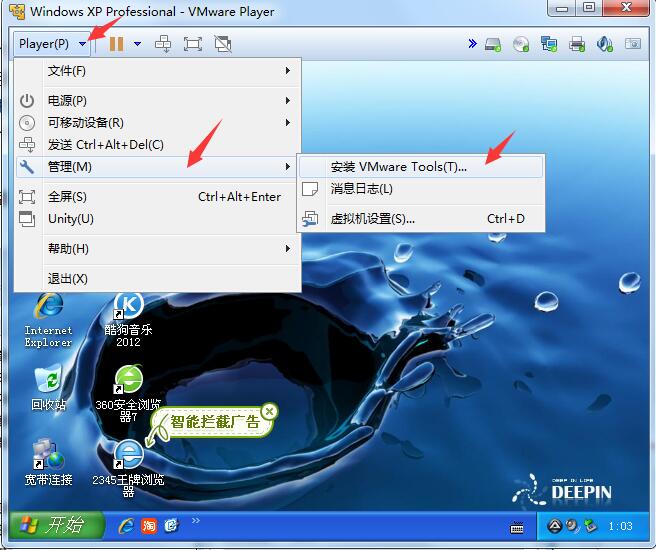Expand the quick launch overflow chevron
The width and height of the screenshot is (656, 550).
[x=196, y=520]
